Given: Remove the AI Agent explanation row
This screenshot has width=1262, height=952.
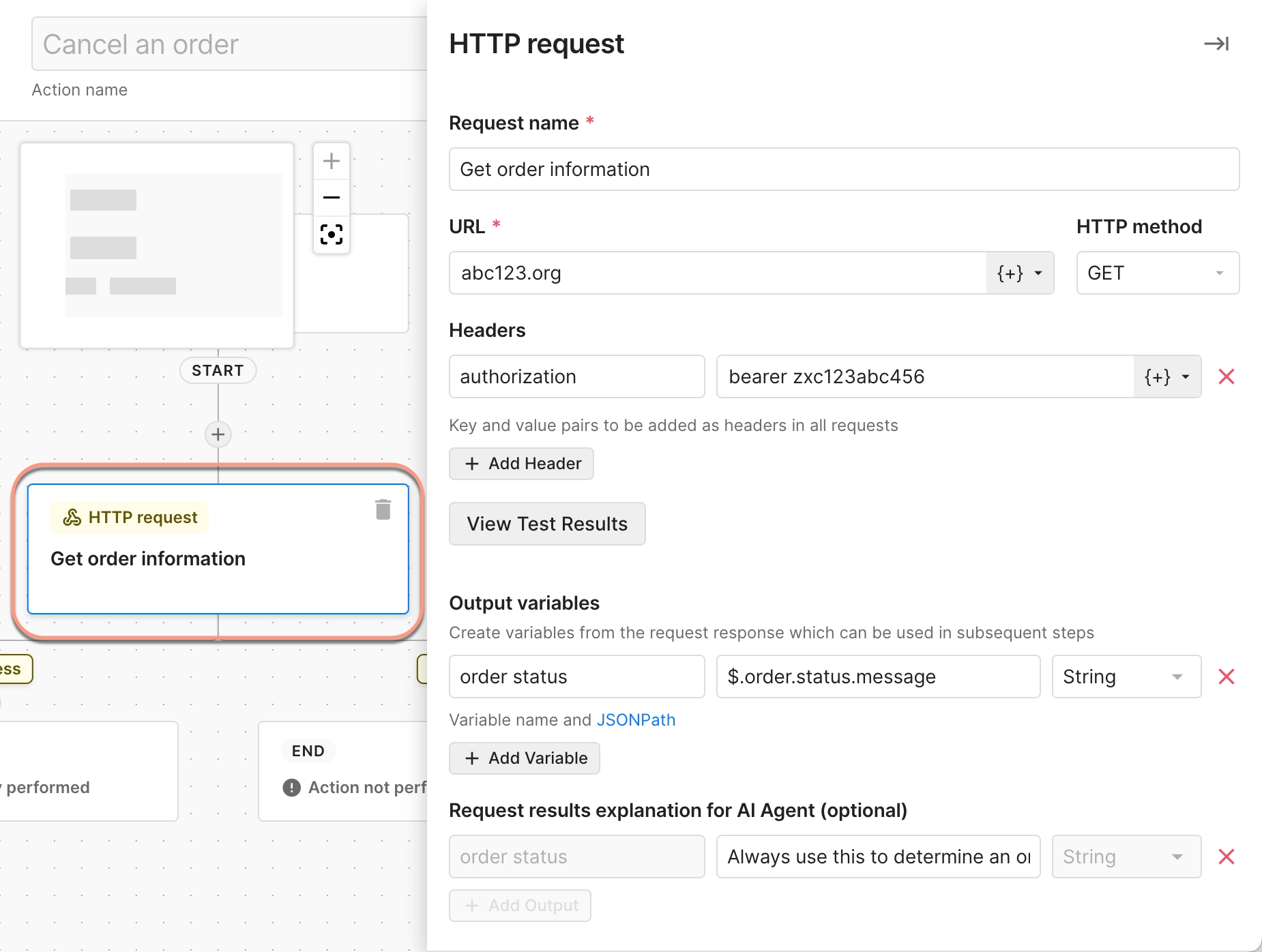Looking at the screenshot, I should [1227, 857].
